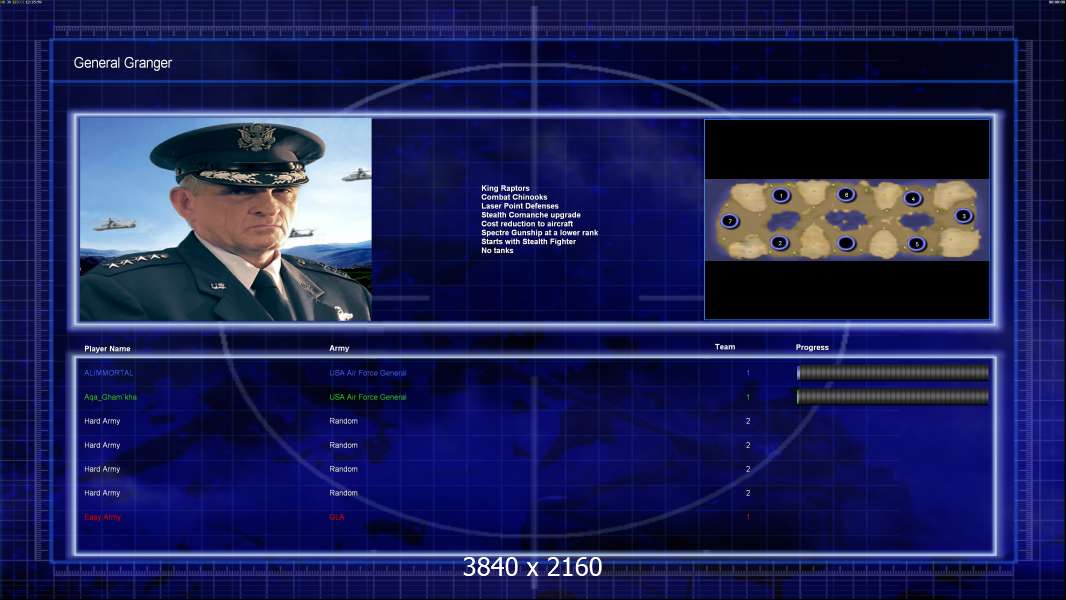Viewport: 1066px width, 600px height.
Task: Click start position marker 1 on the map
Action: tap(781, 196)
